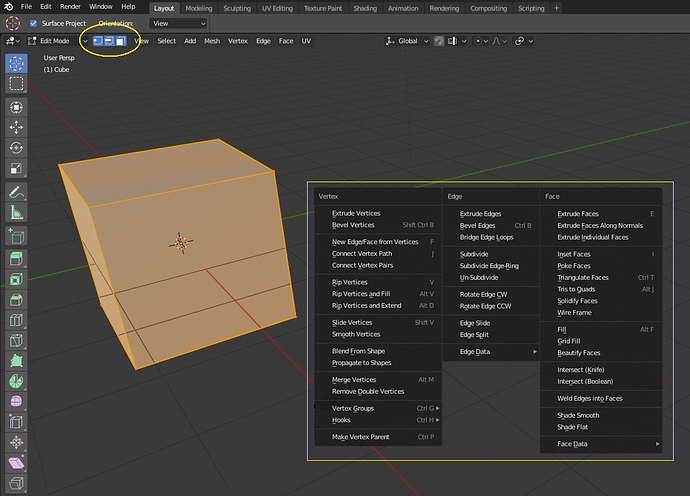The width and height of the screenshot is (690, 496).
Task: Choose Intersect (Boolean)
Action: 601,382
